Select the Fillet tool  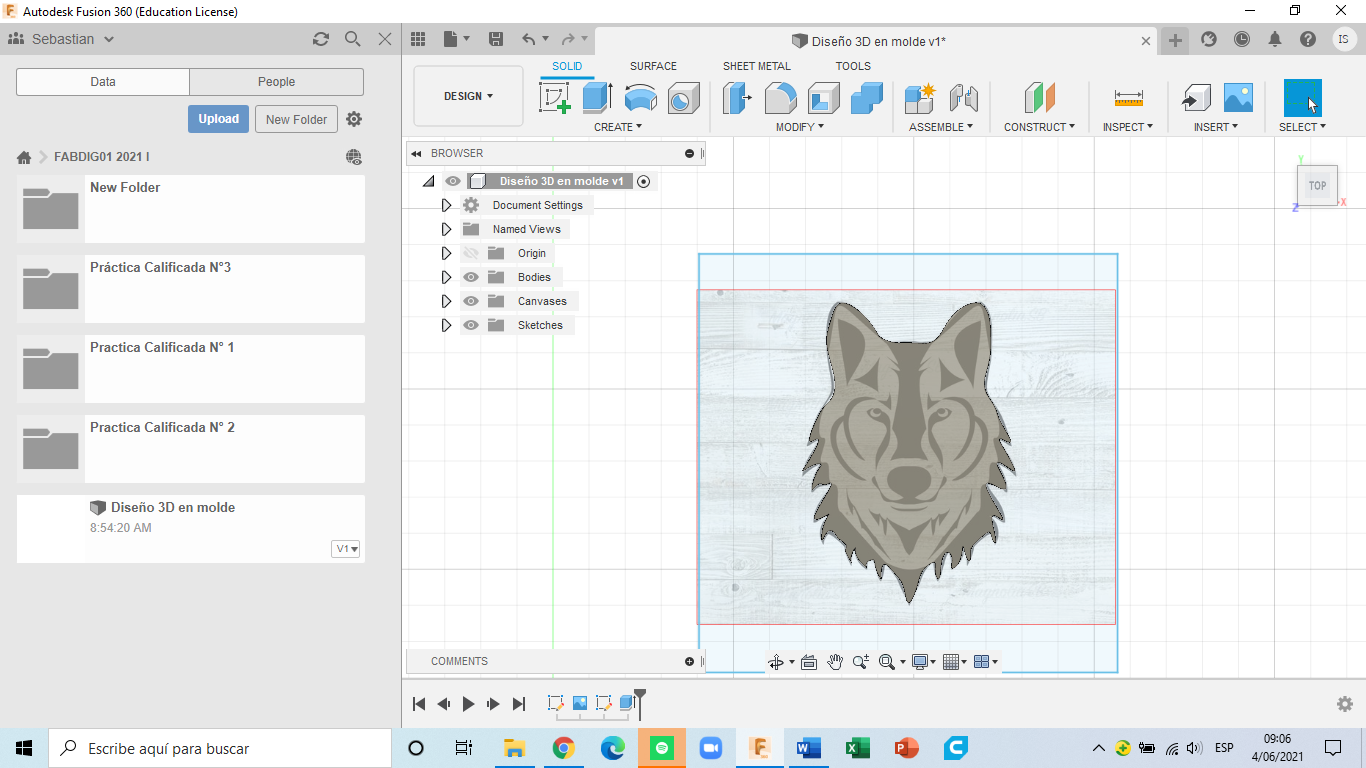(x=781, y=97)
